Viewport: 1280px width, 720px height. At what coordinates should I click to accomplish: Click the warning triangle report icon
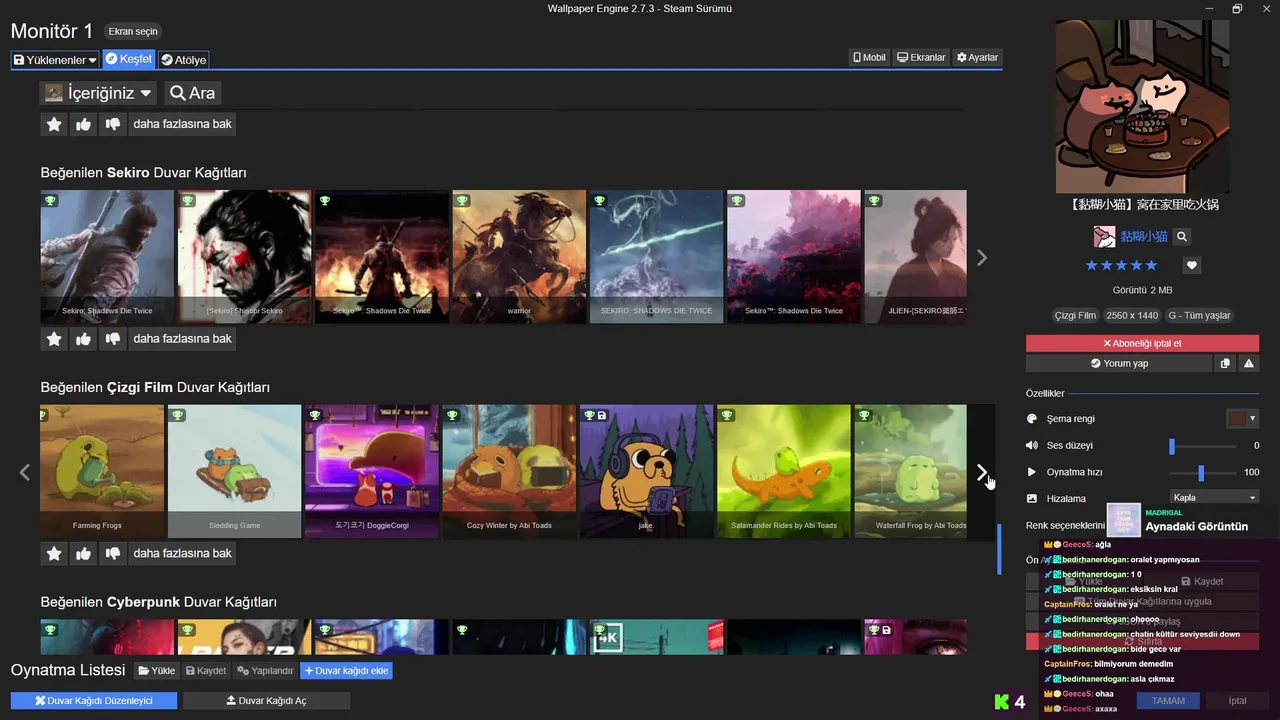(x=1248, y=364)
